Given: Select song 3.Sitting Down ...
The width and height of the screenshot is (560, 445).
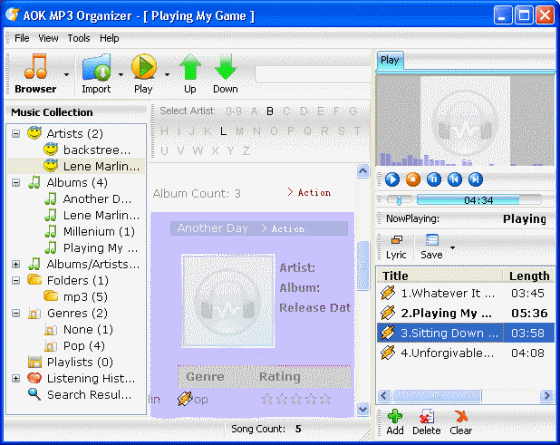Looking at the screenshot, I should [465, 333].
